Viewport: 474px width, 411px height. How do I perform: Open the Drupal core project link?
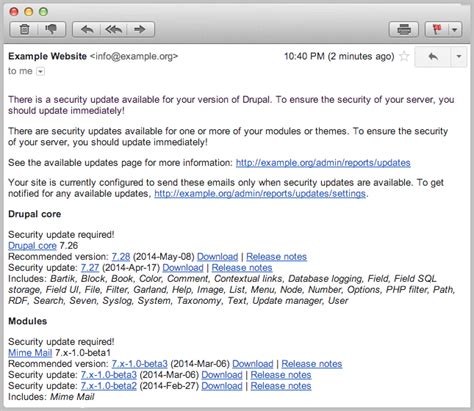(32, 246)
